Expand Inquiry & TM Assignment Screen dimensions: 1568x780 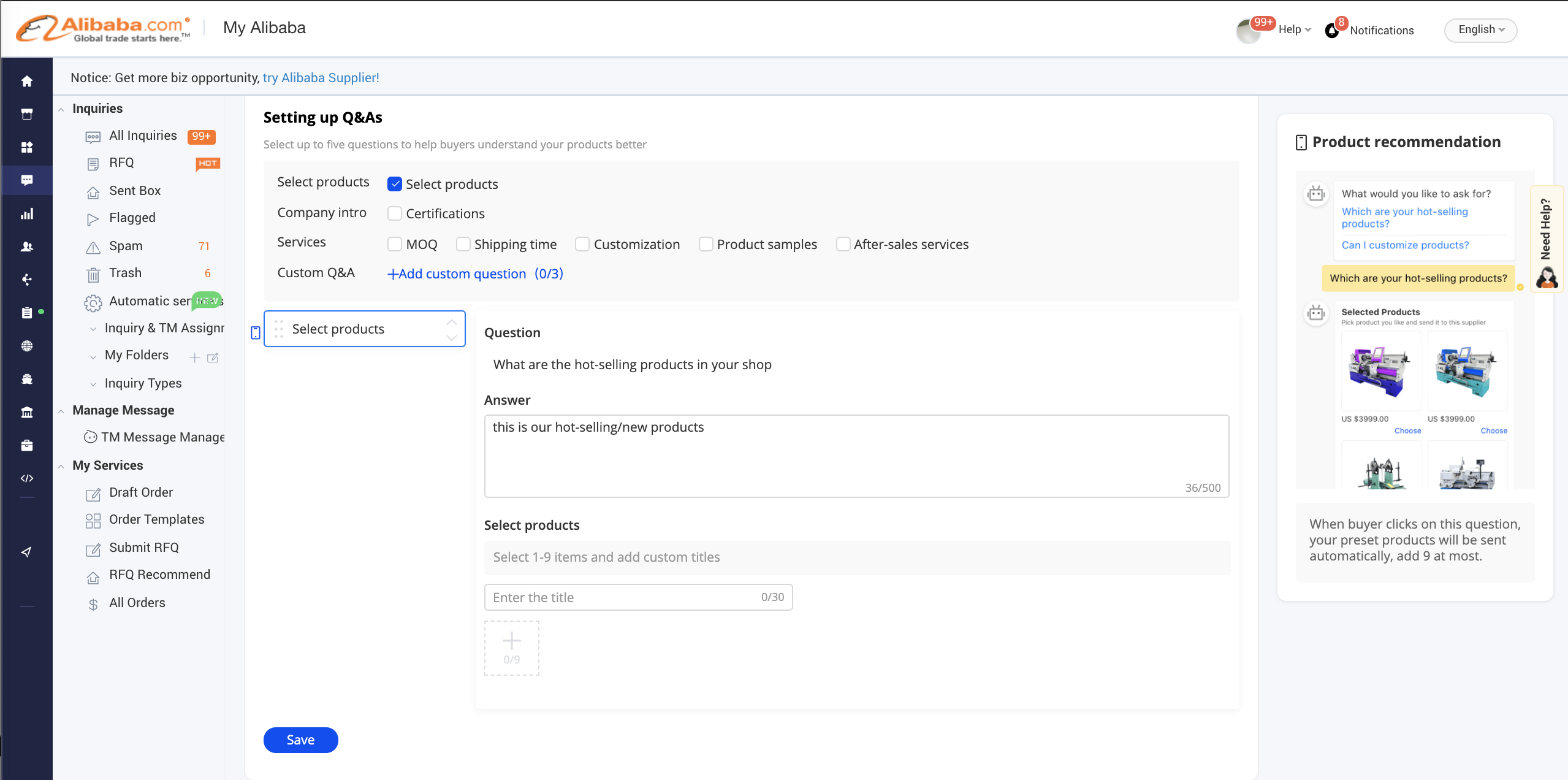[x=93, y=329]
